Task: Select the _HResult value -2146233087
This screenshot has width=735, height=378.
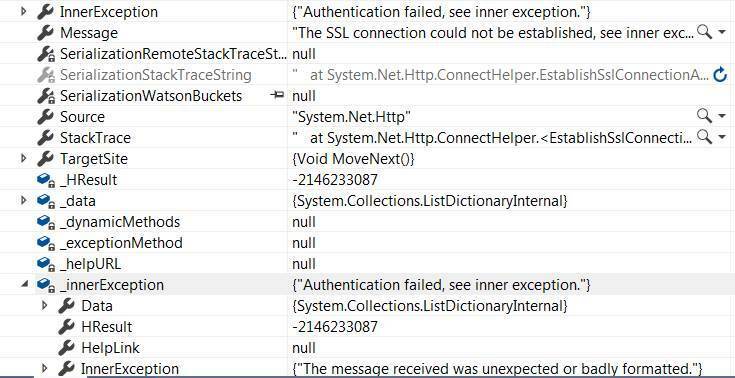Action: (335, 180)
